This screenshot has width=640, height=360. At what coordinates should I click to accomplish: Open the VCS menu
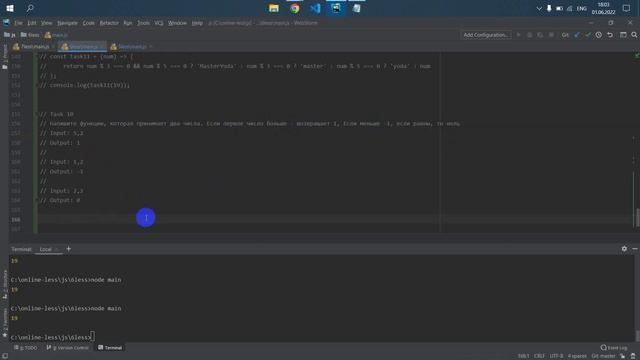[x=159, y=23]
